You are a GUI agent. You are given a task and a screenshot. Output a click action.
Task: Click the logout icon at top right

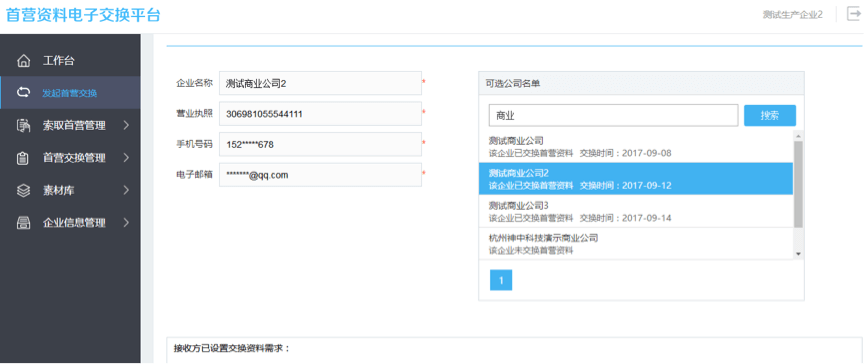click(x=853, y=14)
